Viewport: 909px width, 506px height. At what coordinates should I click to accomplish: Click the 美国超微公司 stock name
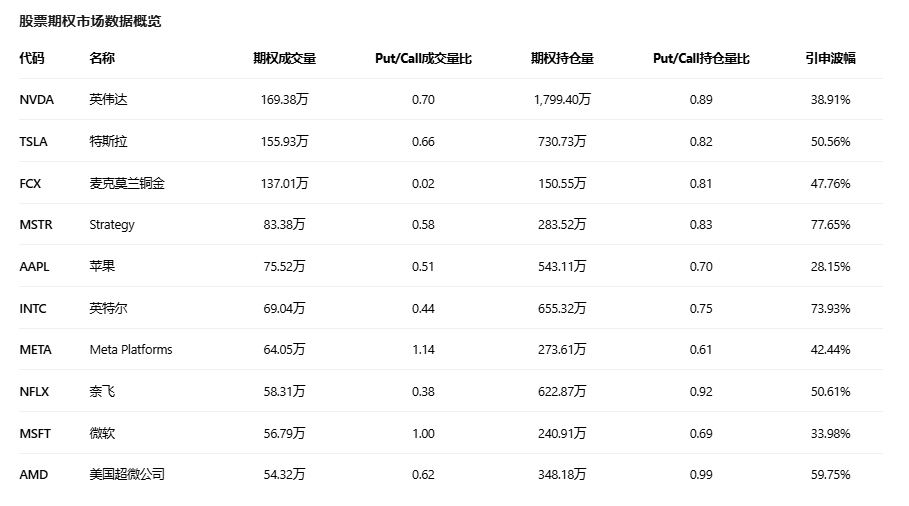point(127,475)
